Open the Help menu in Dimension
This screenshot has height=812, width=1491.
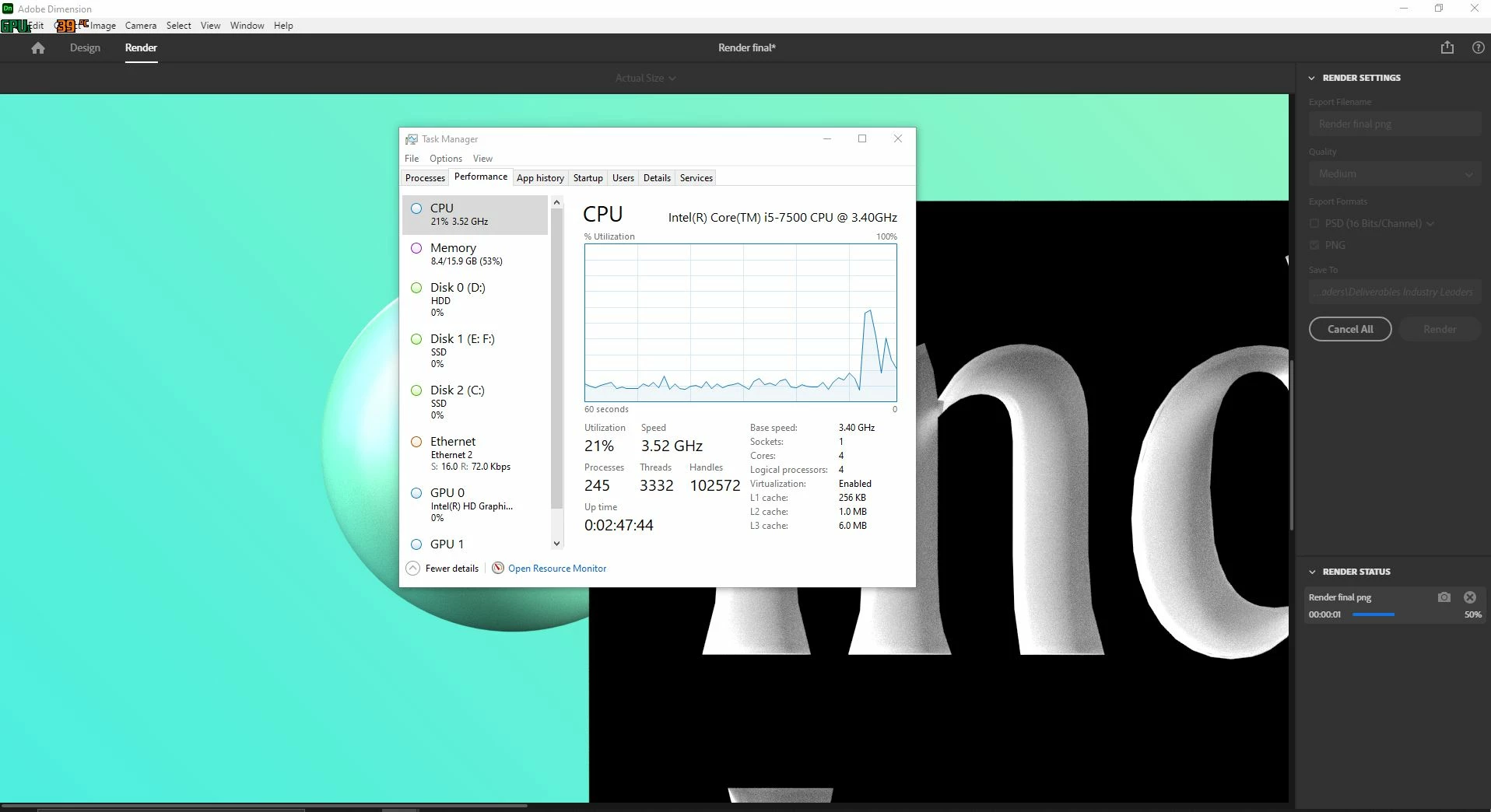(x=283, y=26)
